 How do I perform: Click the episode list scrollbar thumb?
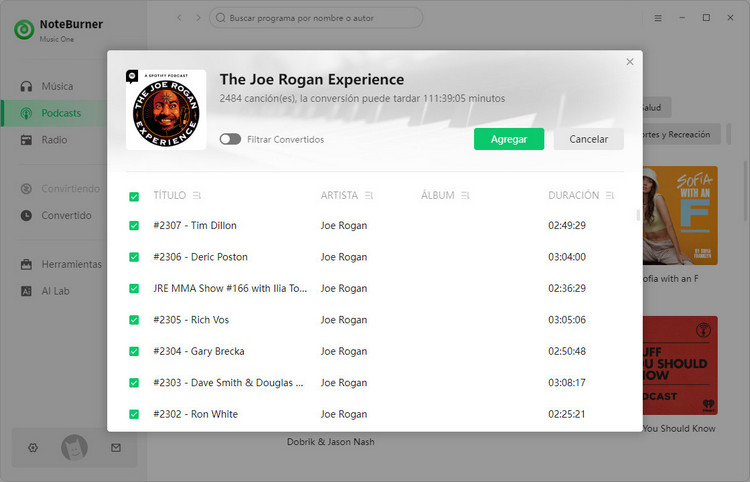tap(638, 215)
